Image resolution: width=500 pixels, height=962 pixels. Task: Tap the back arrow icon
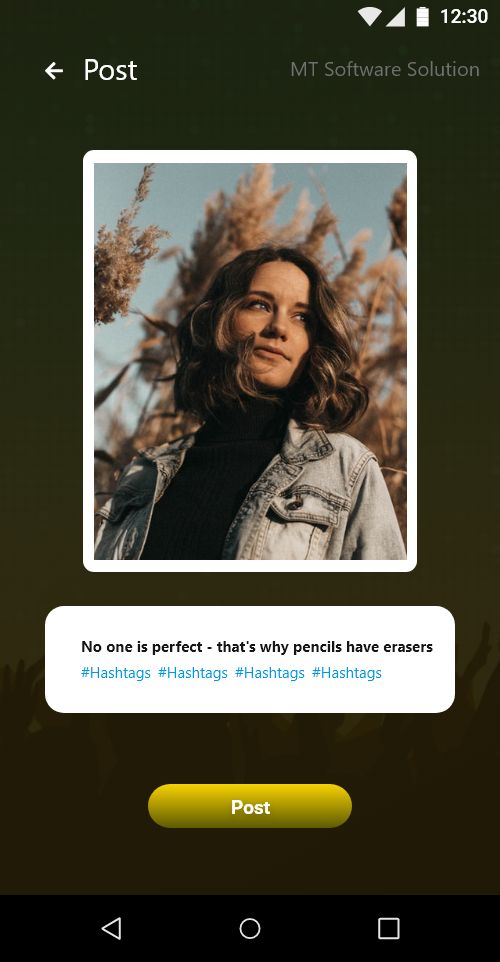click(x=54, y=71)
